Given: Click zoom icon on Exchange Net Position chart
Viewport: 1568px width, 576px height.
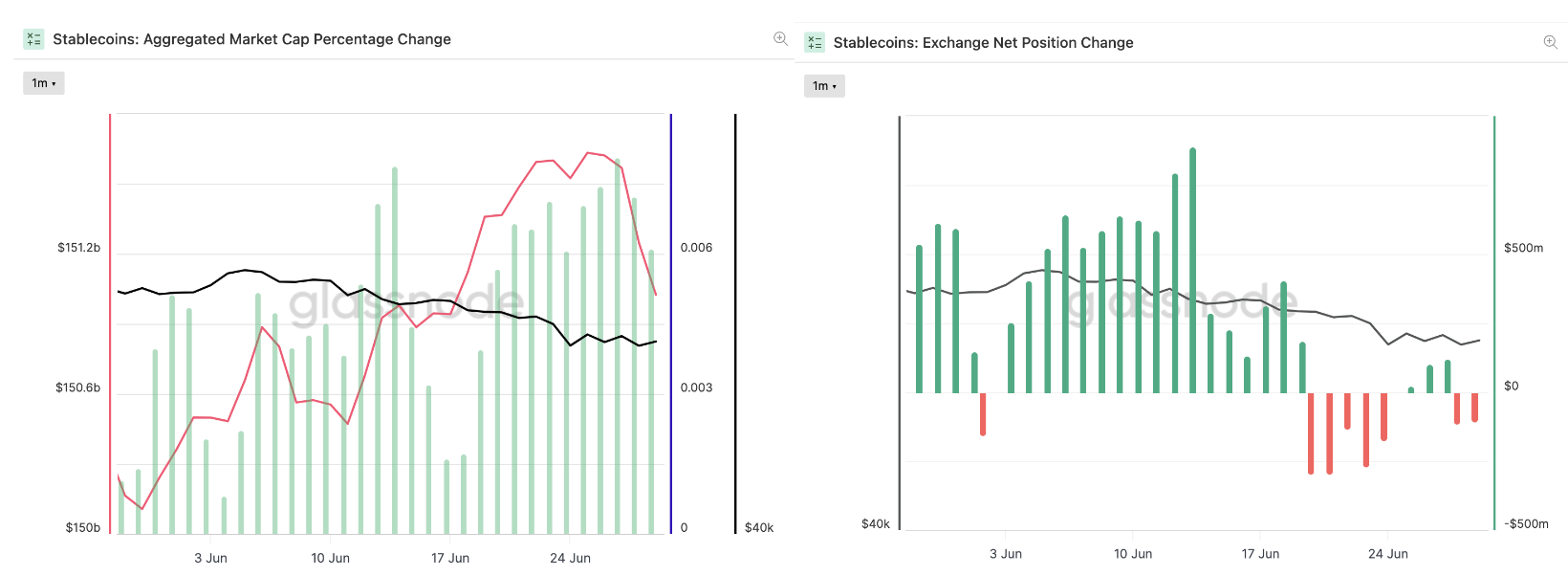Looking at the screenshot, I should pyautogui.click(x=1551, y=42).
